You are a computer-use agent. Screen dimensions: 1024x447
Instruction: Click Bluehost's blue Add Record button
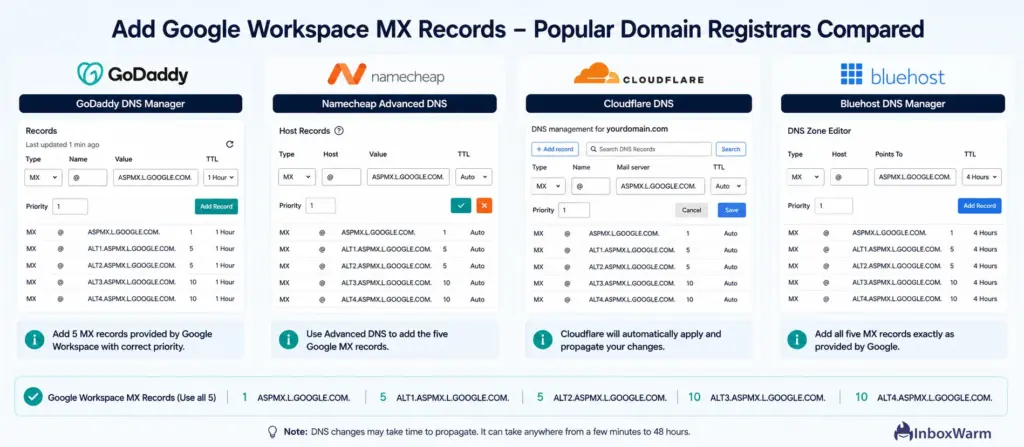980,206
